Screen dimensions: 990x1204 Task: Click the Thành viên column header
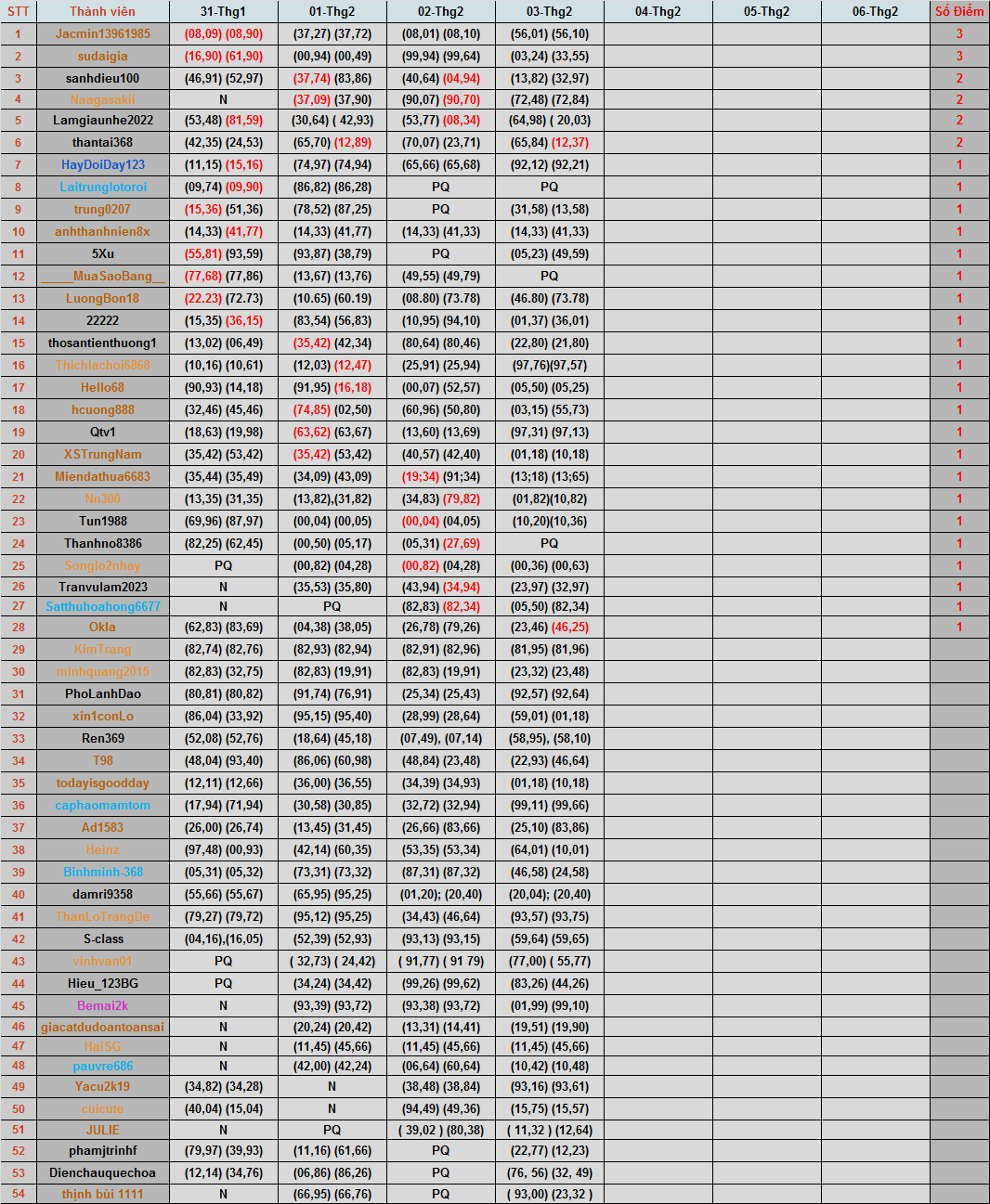102,11
